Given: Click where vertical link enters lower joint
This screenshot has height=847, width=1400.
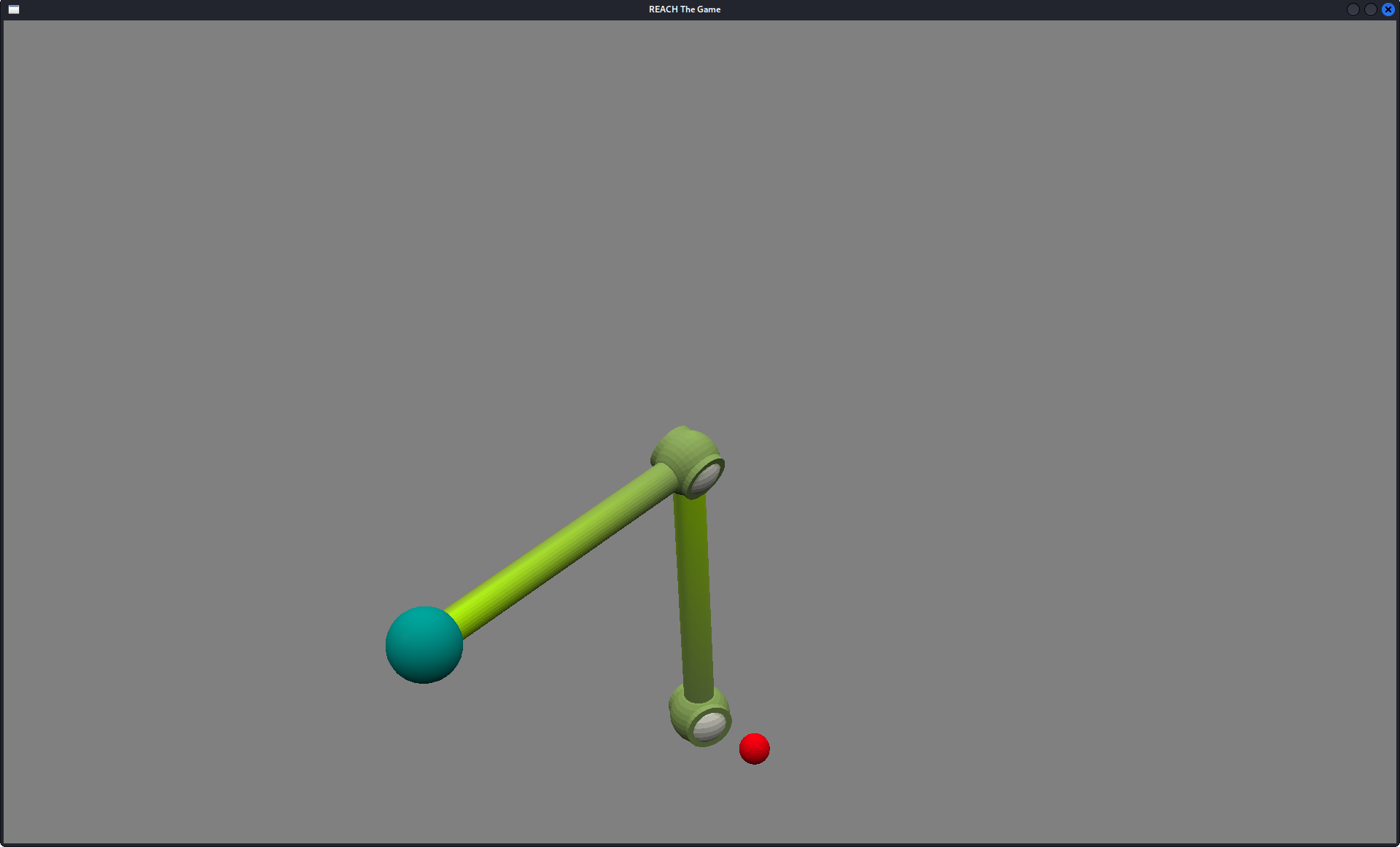Looking at the screenshot, I should (x=699, y=692).
